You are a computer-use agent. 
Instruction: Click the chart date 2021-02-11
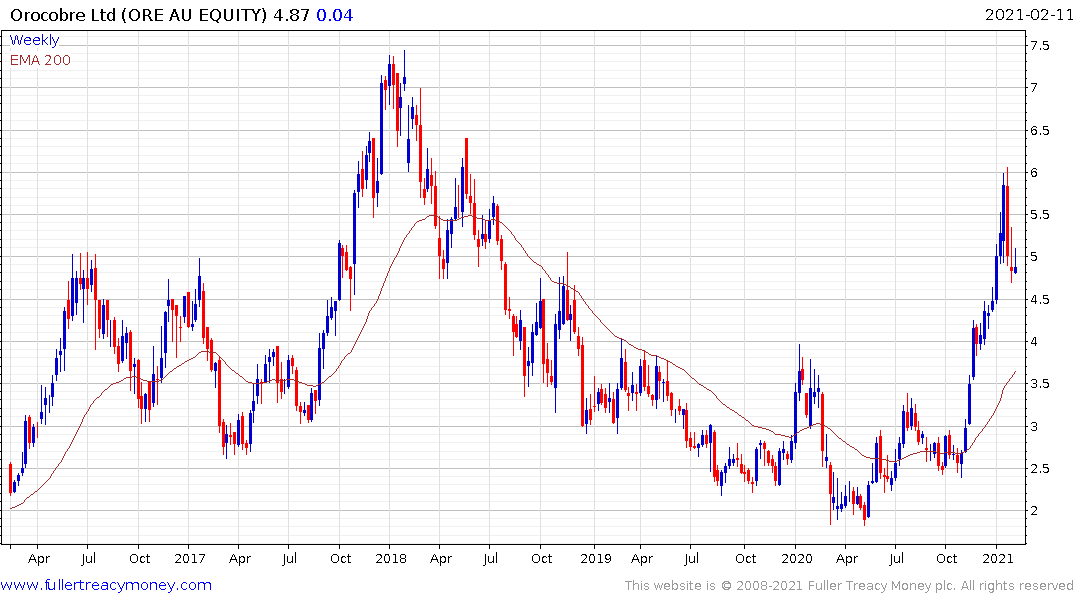click(x=1028, y=14)
